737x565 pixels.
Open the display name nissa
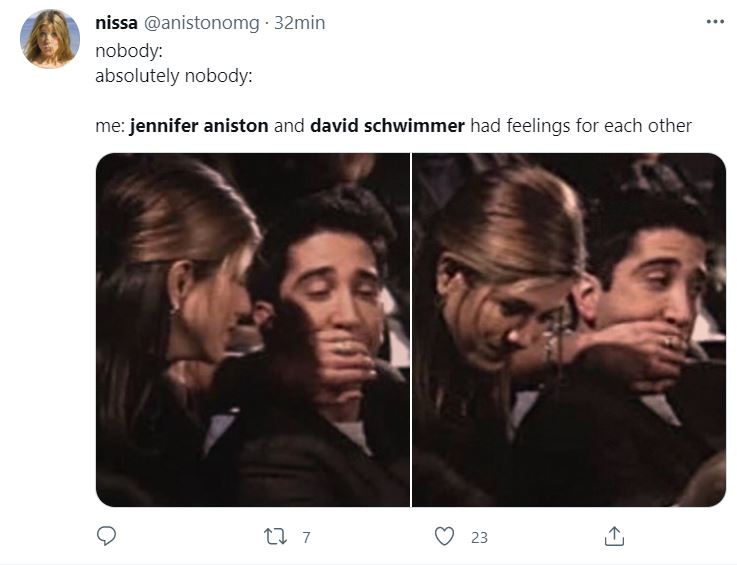pyautogui.click(x=116, y=23)
